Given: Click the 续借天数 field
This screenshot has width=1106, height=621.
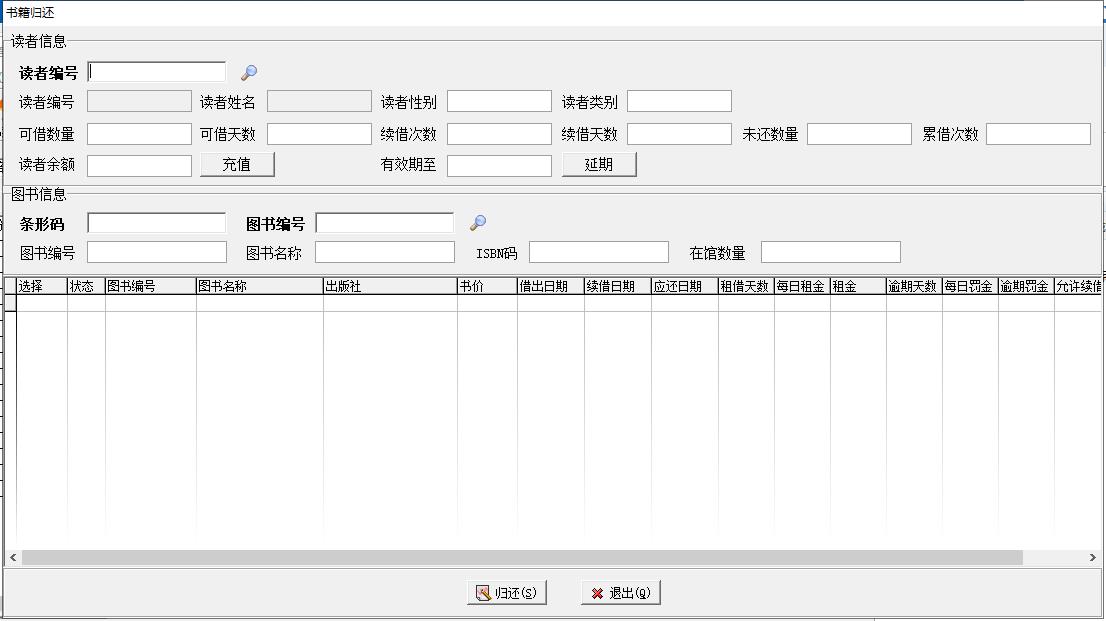Looking at the screenshot, I should [x=679, y=134].
